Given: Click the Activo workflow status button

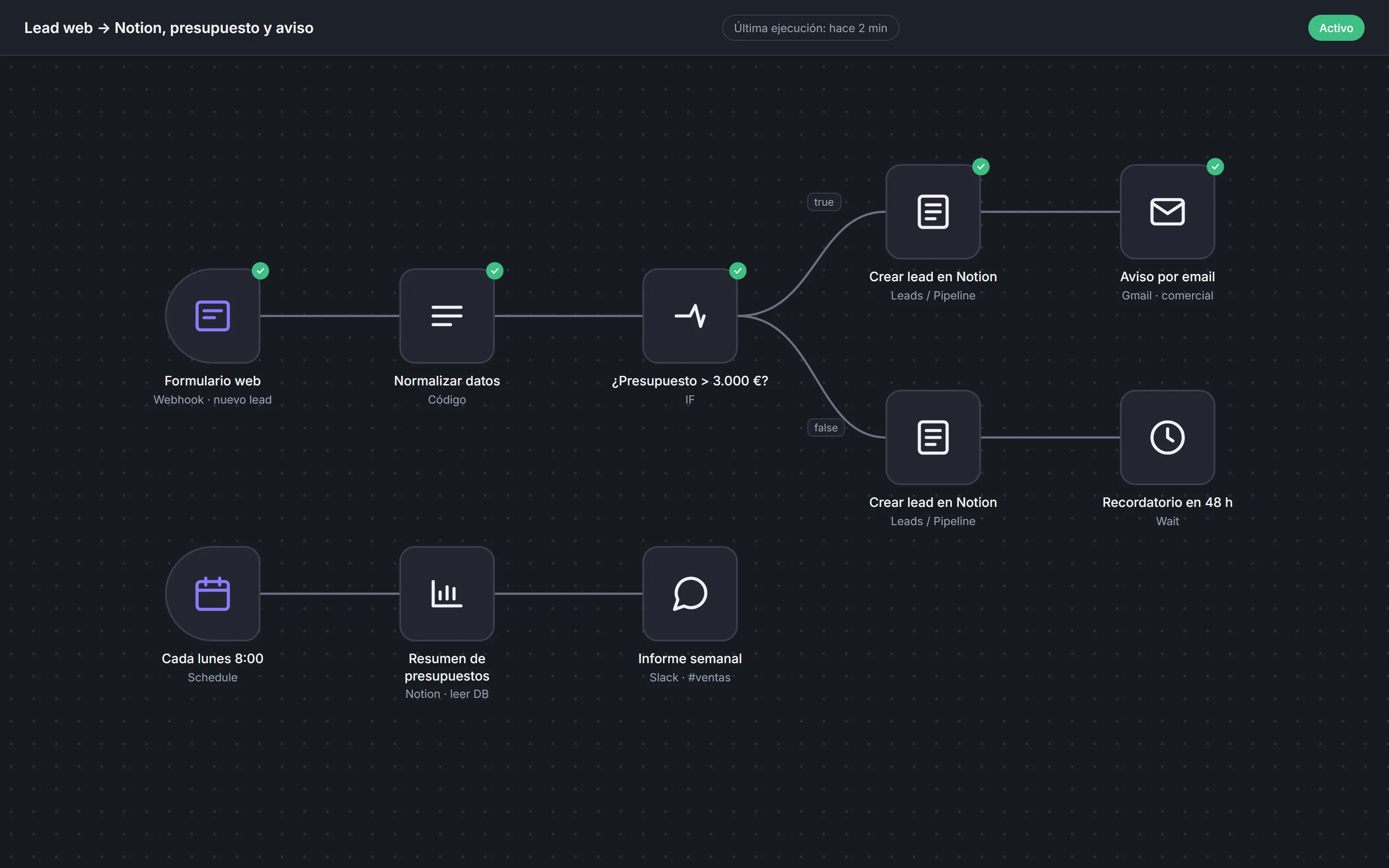Looking at the screenshot, I should (1336, 28).
